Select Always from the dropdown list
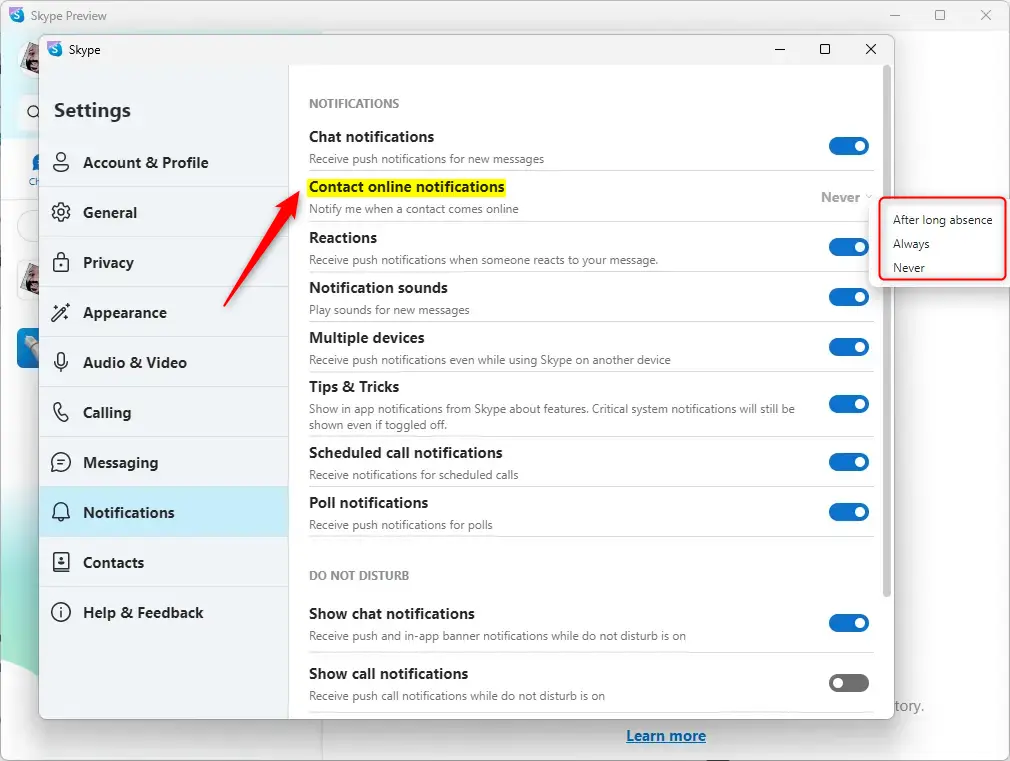 coord(911,244)
